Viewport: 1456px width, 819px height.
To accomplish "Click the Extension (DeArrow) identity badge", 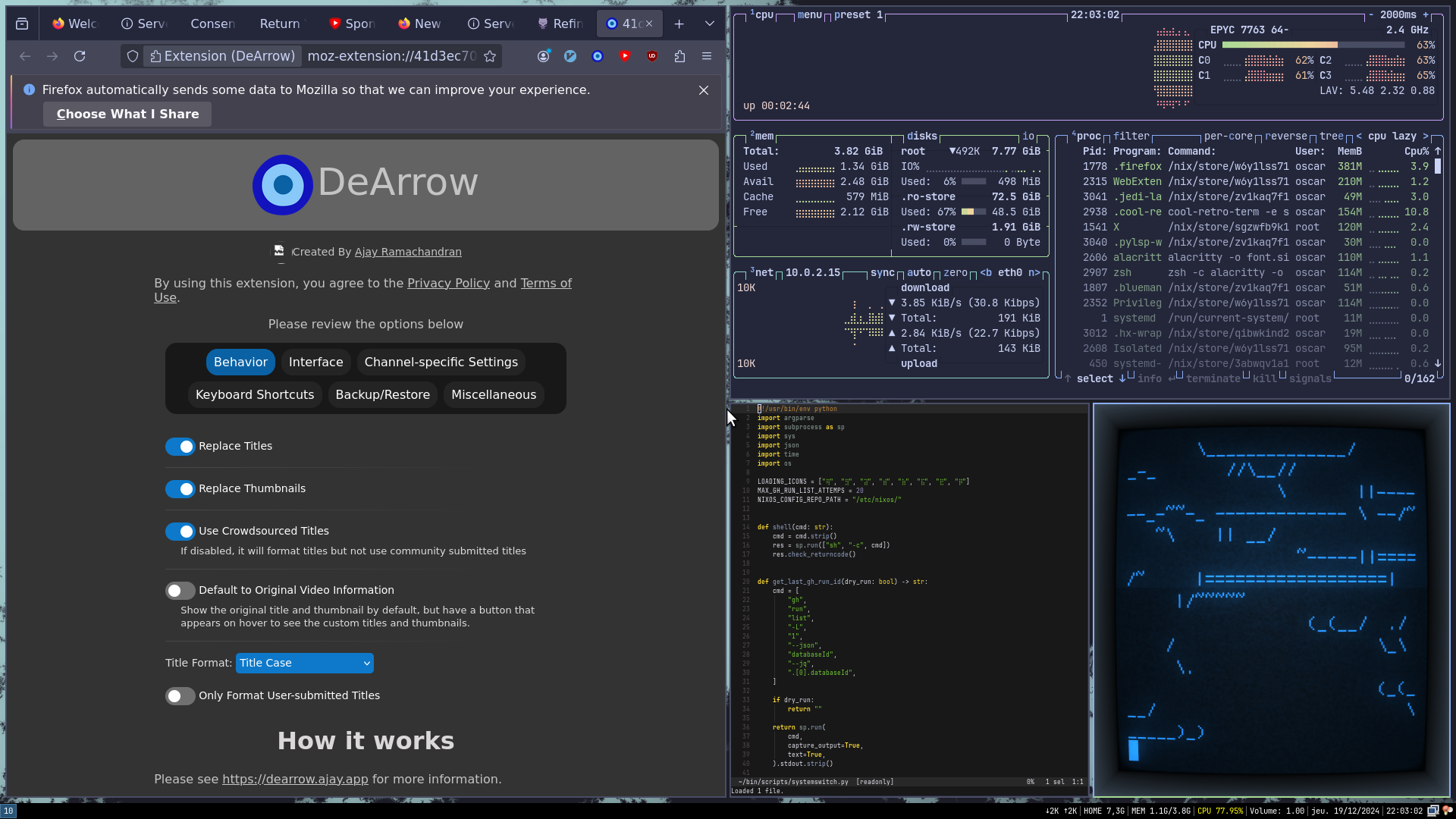I will click(x=223, y=56).
